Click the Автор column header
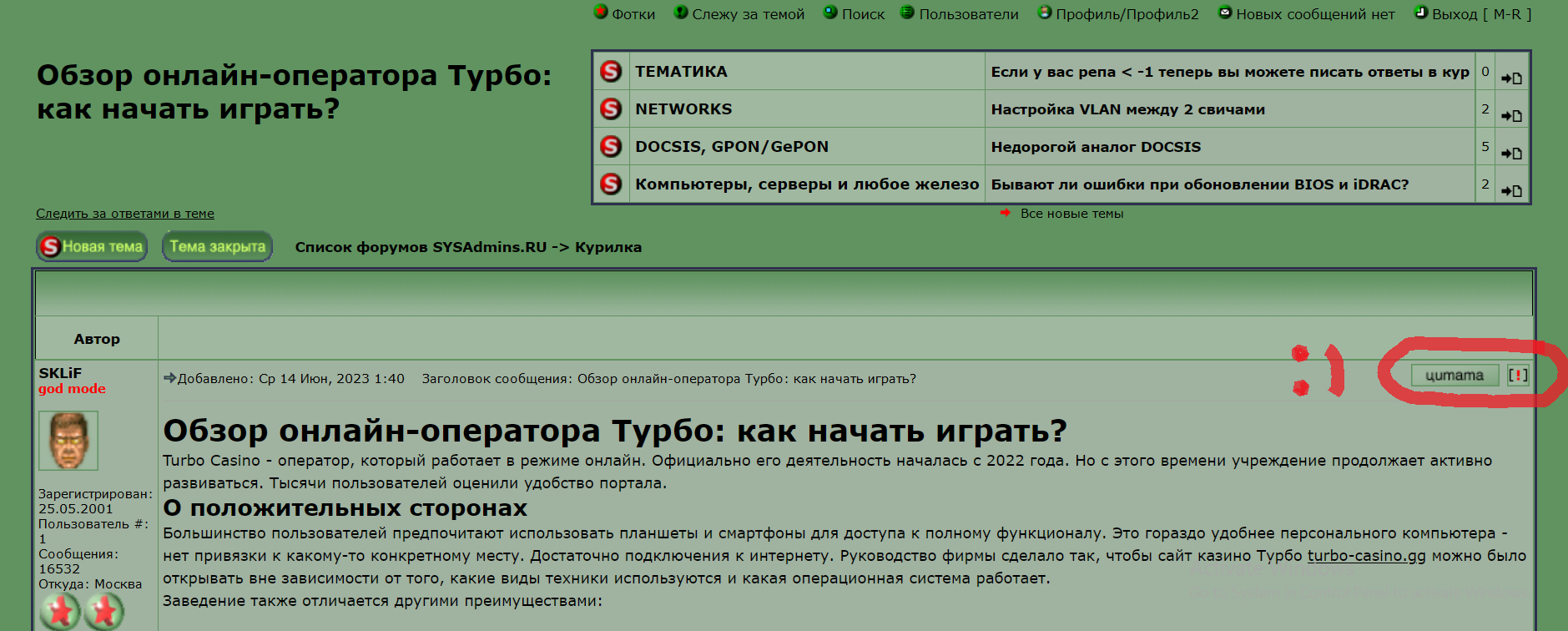1568x631 pixels. 97,339
